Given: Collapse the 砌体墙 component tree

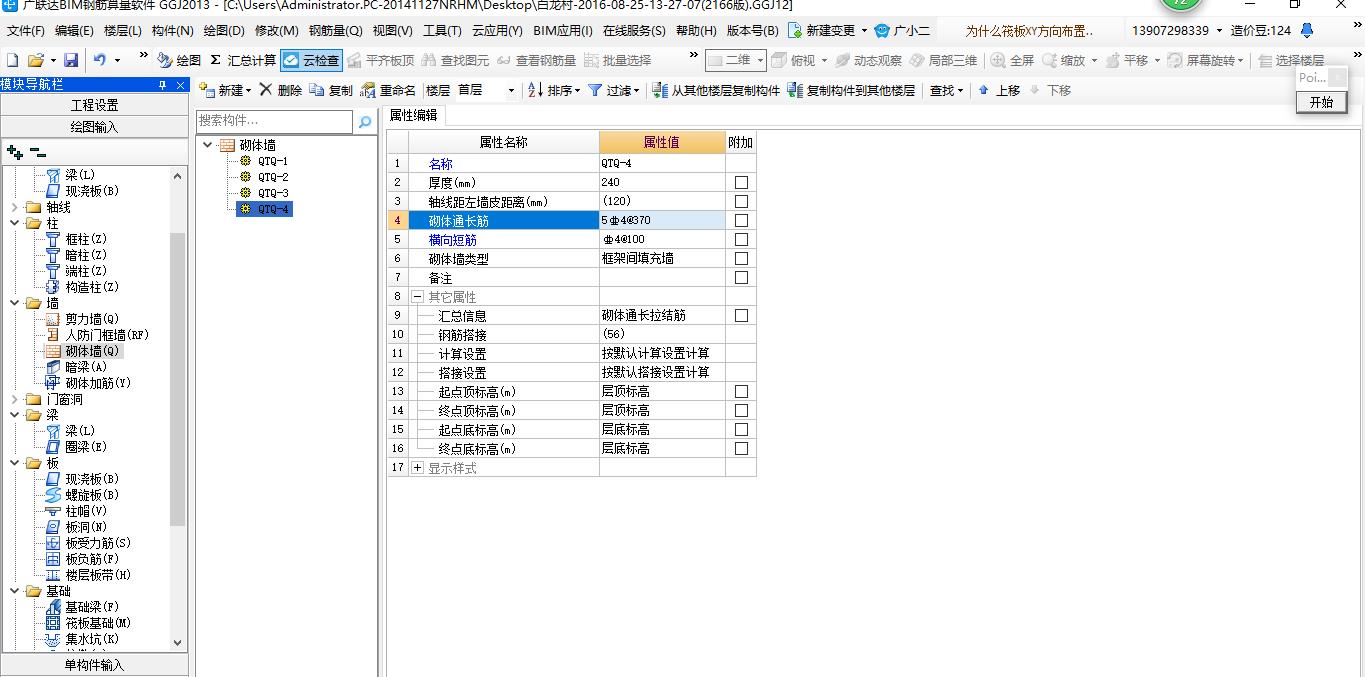Looking at the screenshot, I should 207,145.
